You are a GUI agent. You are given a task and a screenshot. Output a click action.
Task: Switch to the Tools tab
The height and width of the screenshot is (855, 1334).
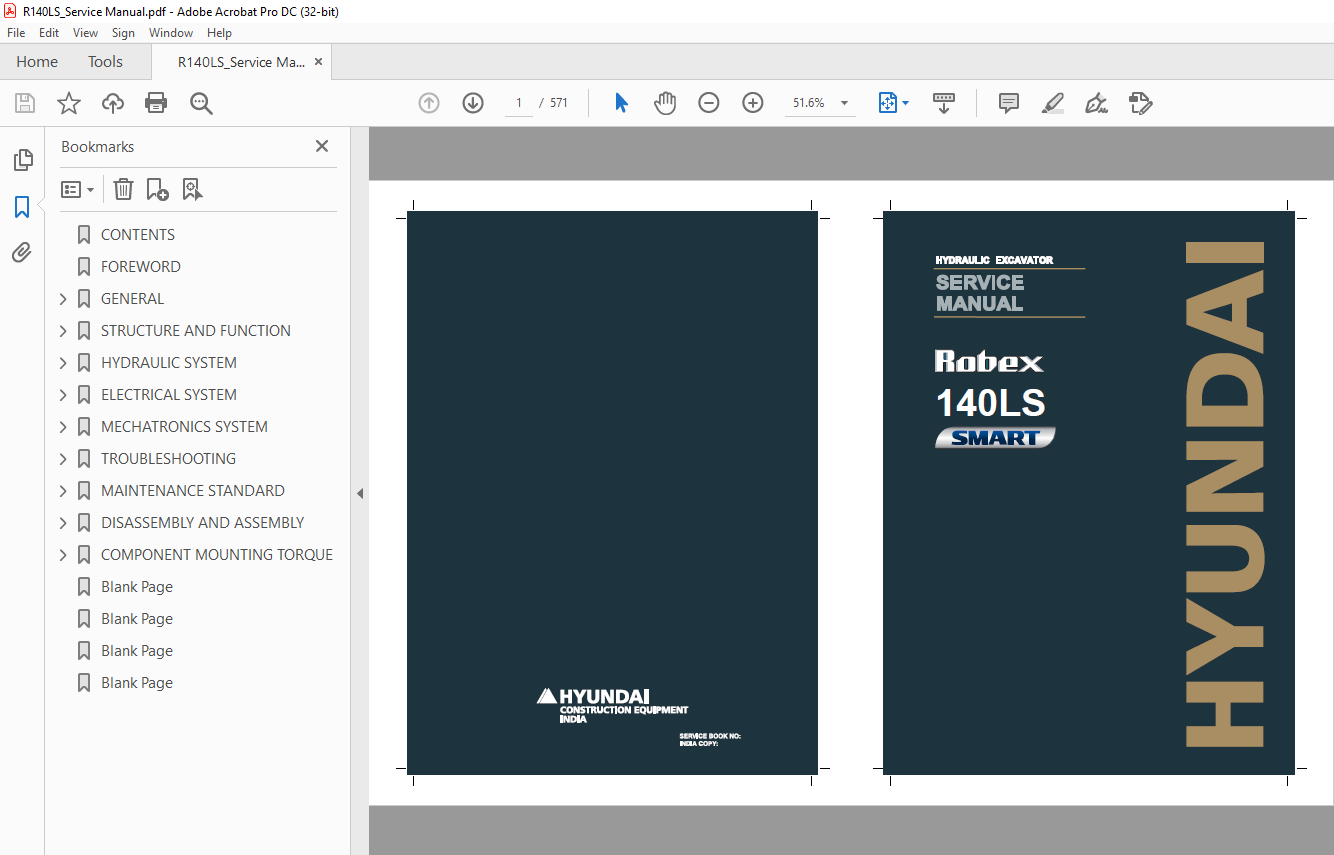(x=105, y=62)
